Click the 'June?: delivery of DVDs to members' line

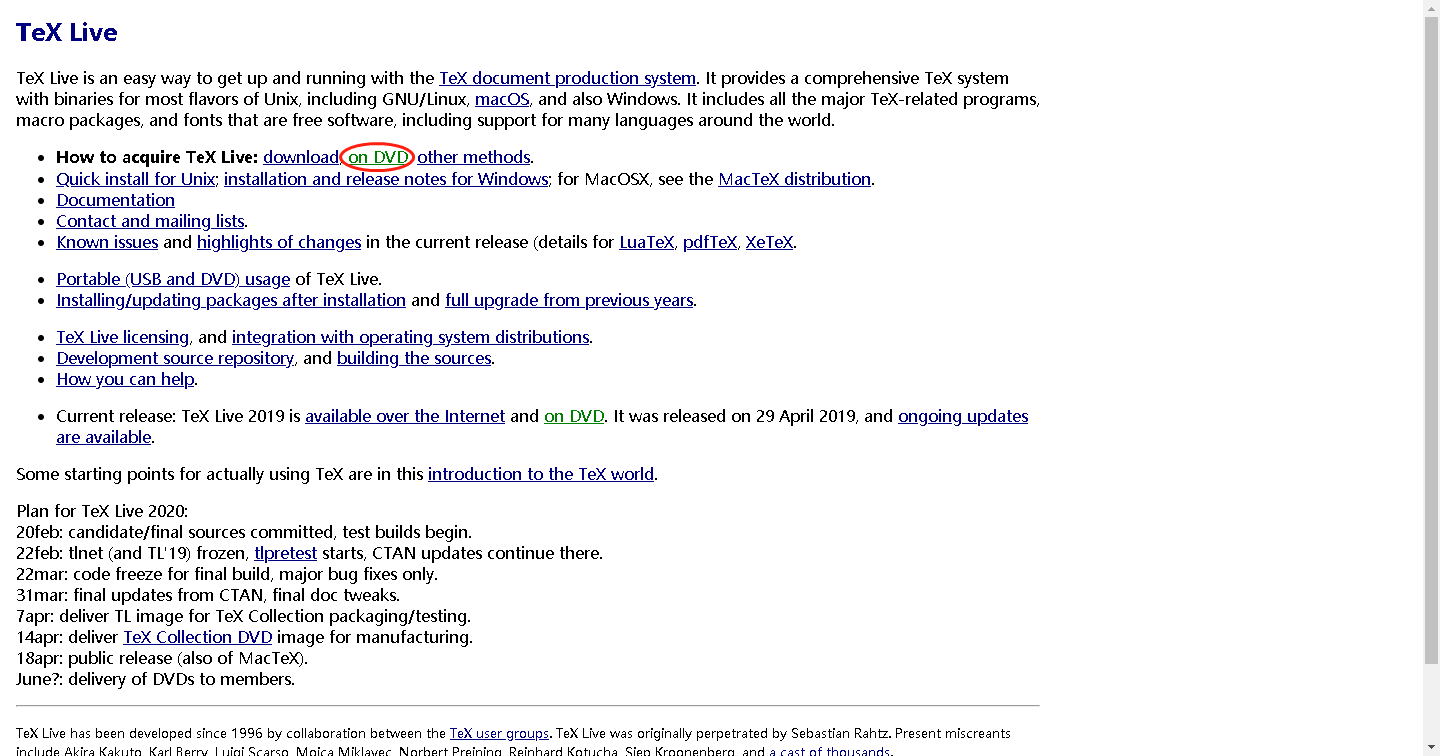coord(155,679)
